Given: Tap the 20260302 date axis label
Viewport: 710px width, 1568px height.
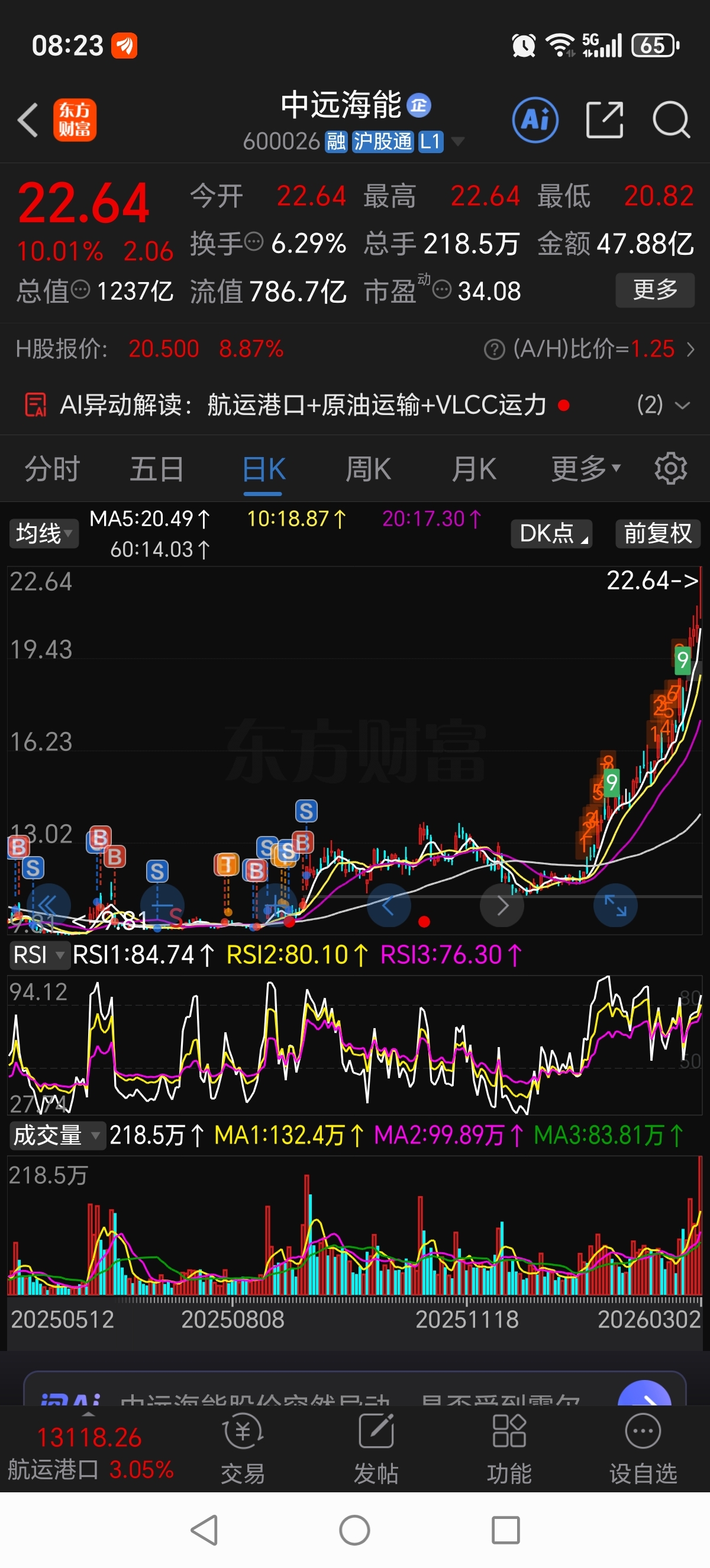Looking at the screenshot, I should pyautogui.click(x=649, y=1319).
